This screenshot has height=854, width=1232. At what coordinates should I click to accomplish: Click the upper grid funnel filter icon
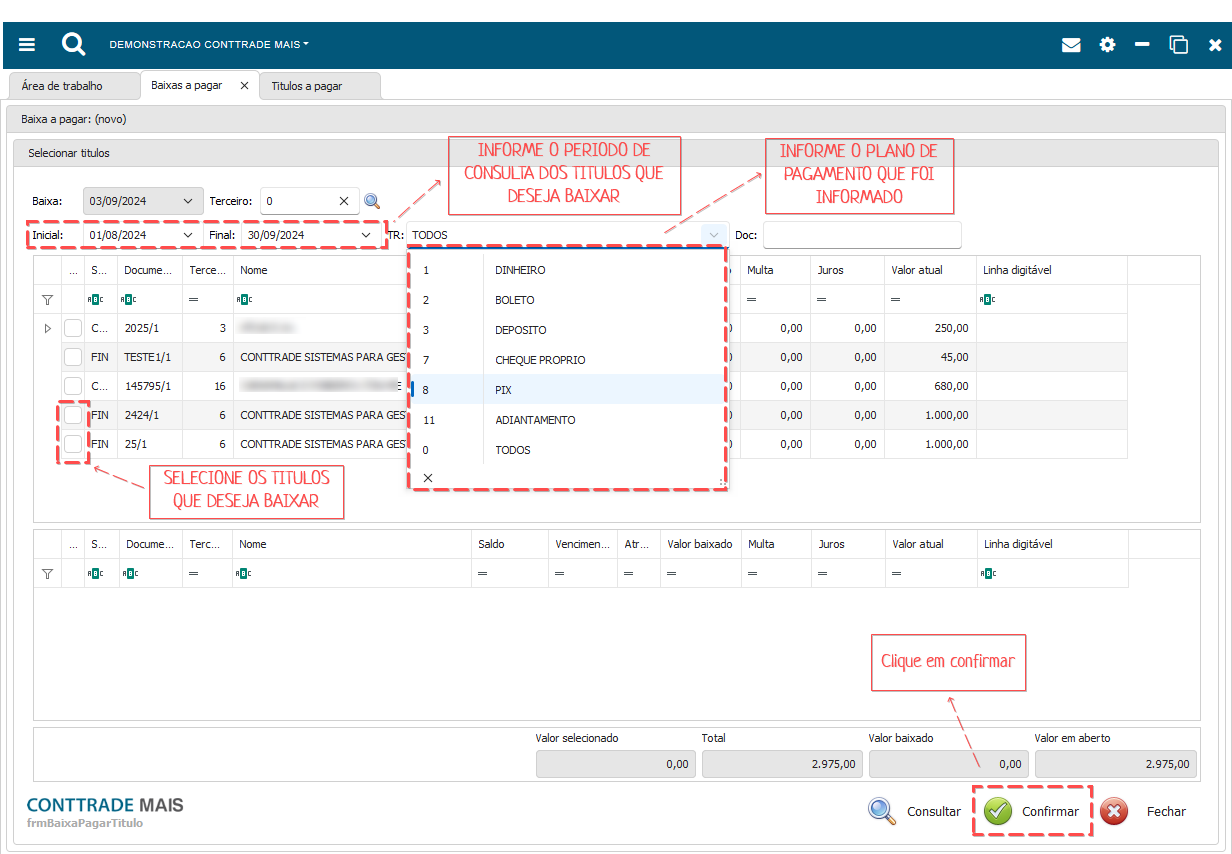tap(47, 299)
